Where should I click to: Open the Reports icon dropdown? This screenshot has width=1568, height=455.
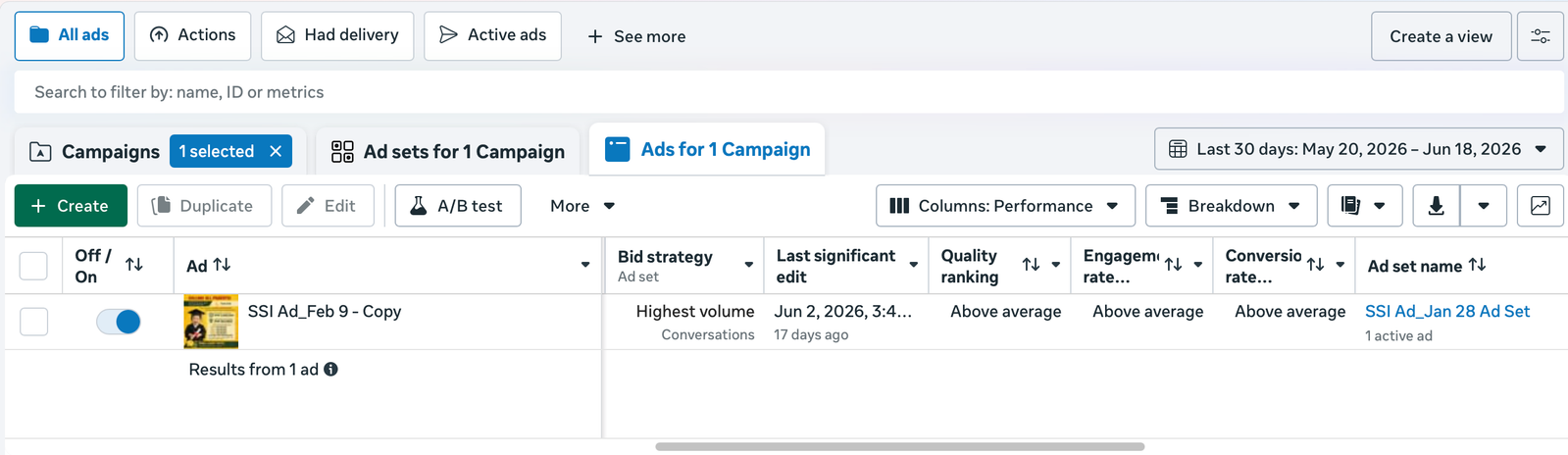click(x=1365, y=206)
